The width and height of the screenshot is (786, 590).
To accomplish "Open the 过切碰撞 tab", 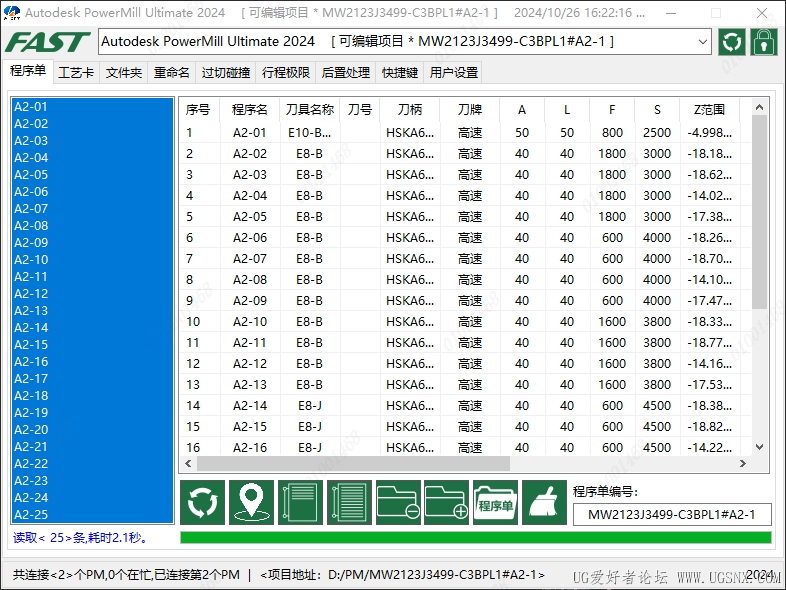I will 225,73.
